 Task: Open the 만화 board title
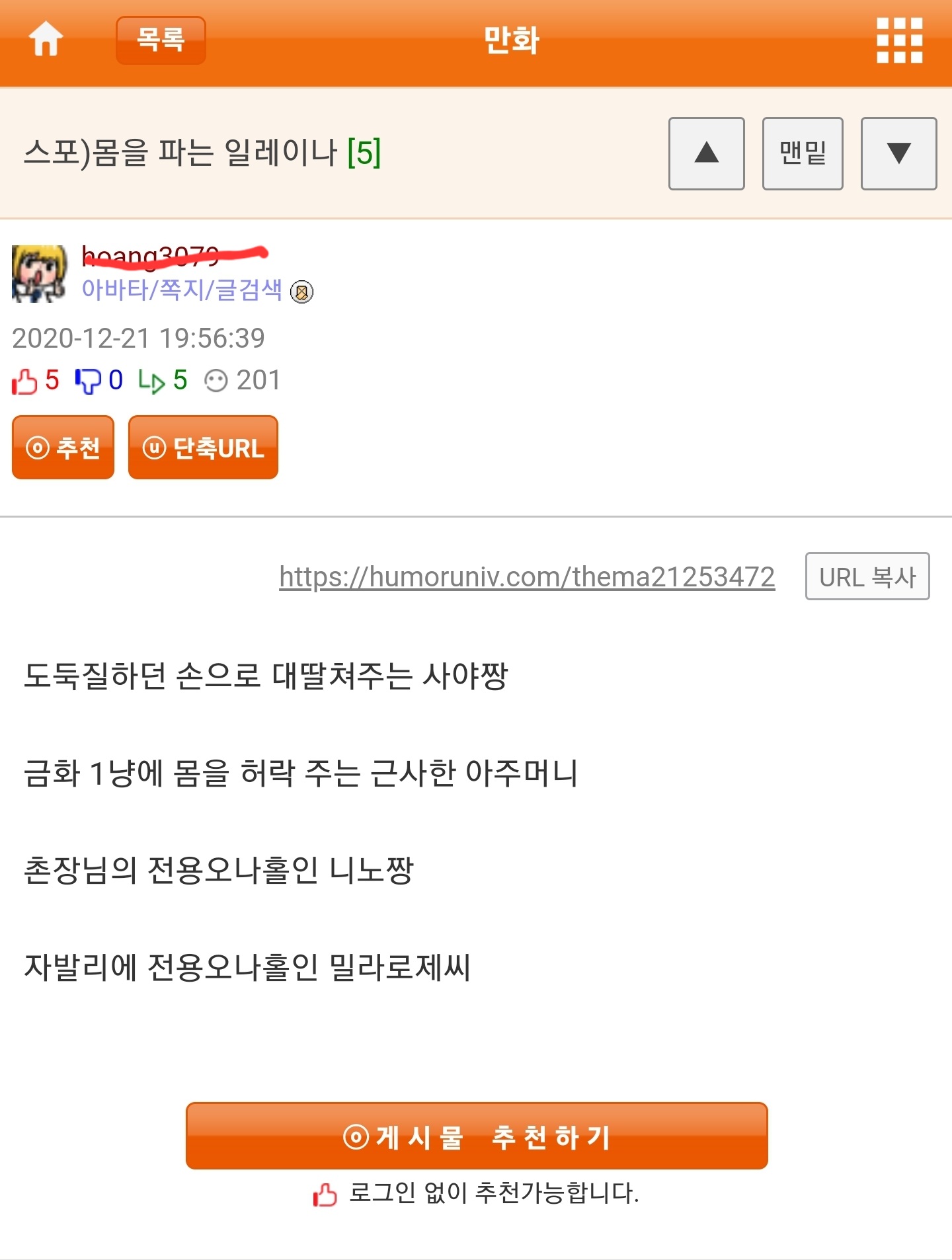click(512, 40)
